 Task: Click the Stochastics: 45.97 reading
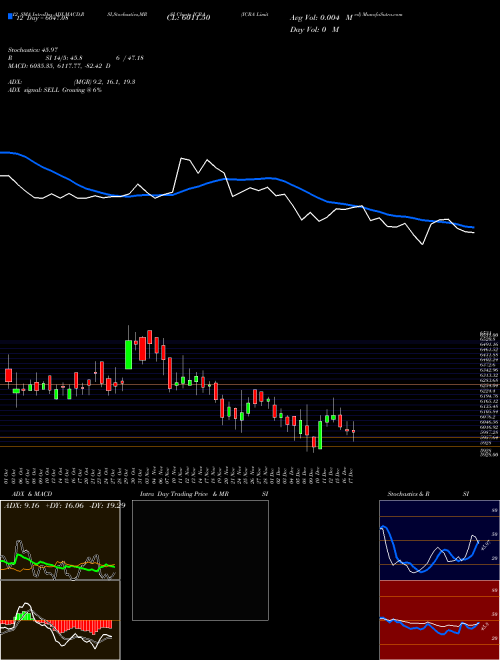pos(32,50)
